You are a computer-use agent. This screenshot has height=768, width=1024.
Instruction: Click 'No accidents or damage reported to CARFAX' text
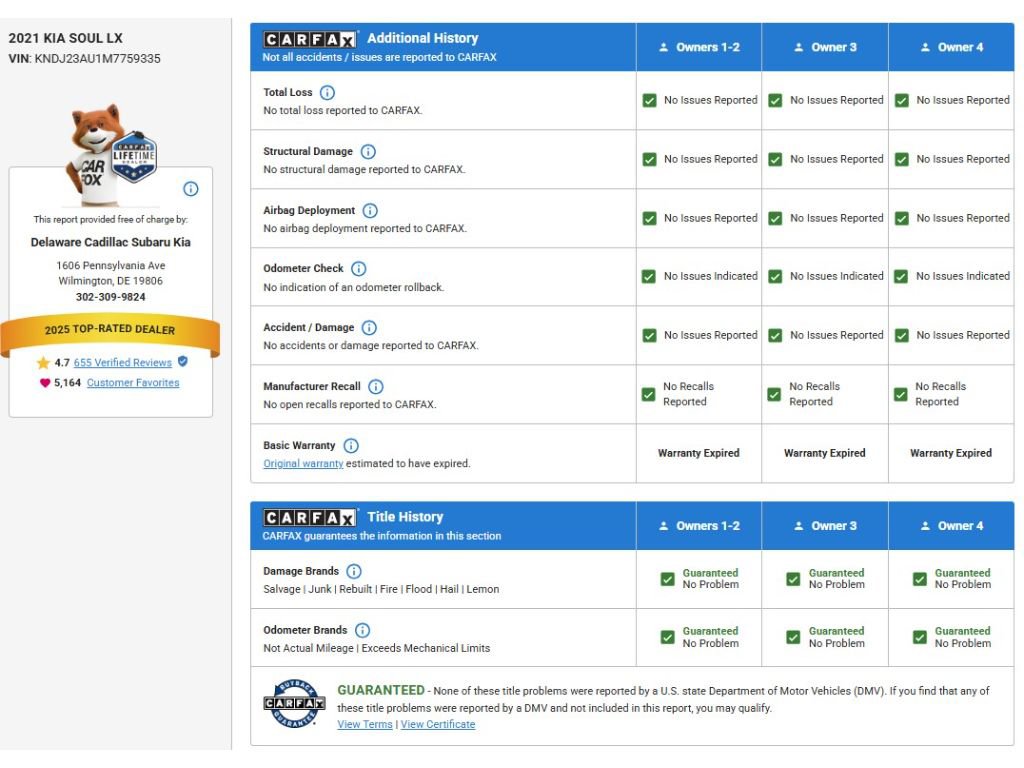371,345
